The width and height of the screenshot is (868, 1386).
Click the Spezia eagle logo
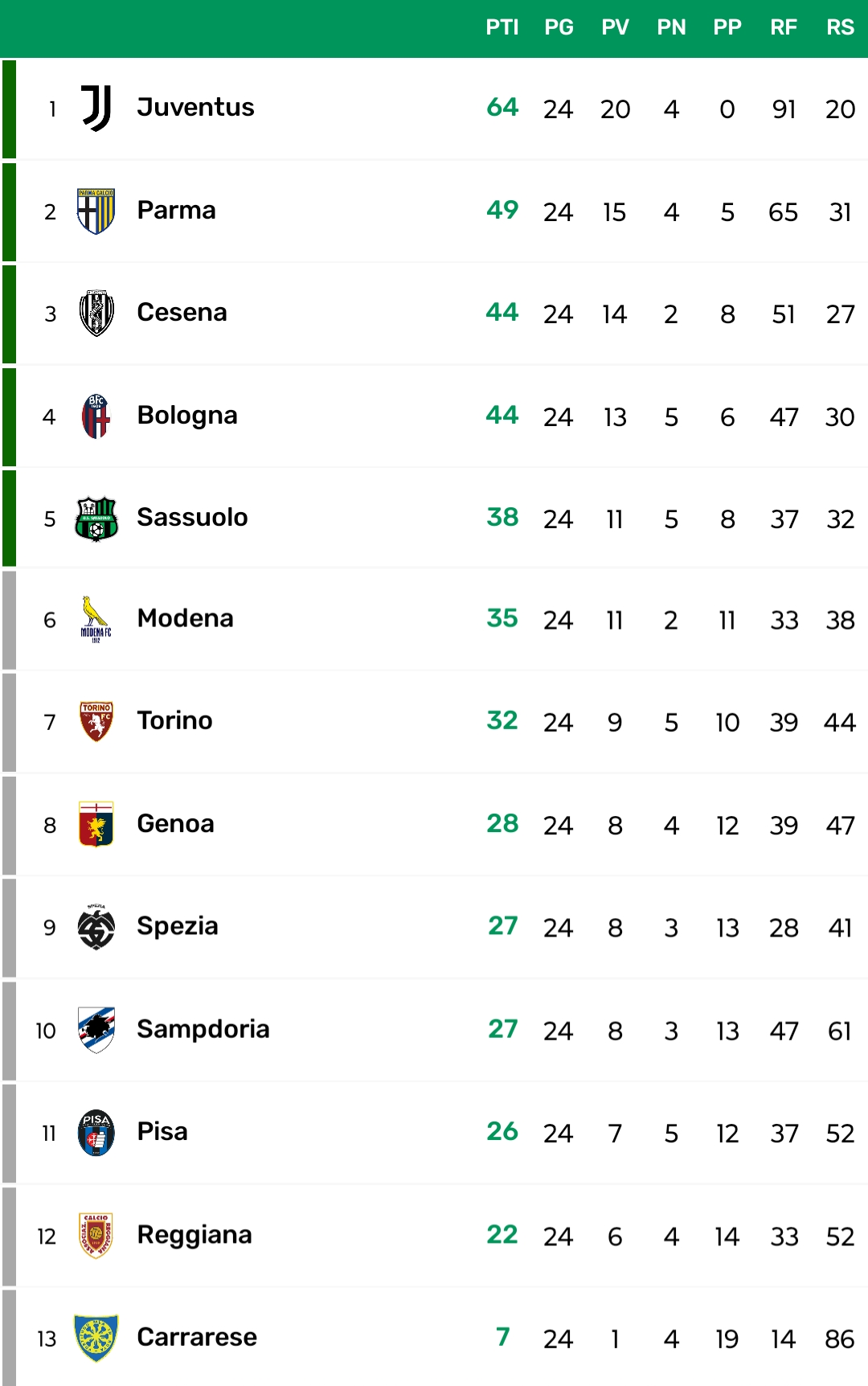96,927
